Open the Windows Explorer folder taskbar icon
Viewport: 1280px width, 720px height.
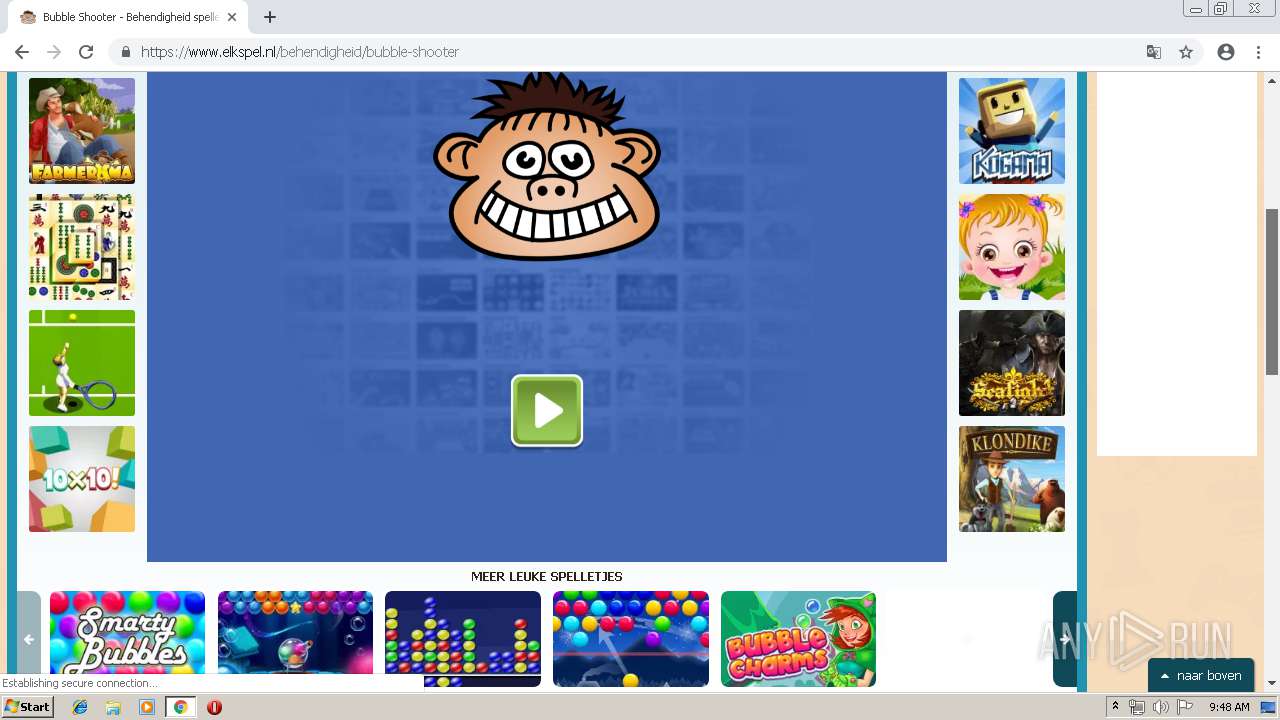coord(113,707)
